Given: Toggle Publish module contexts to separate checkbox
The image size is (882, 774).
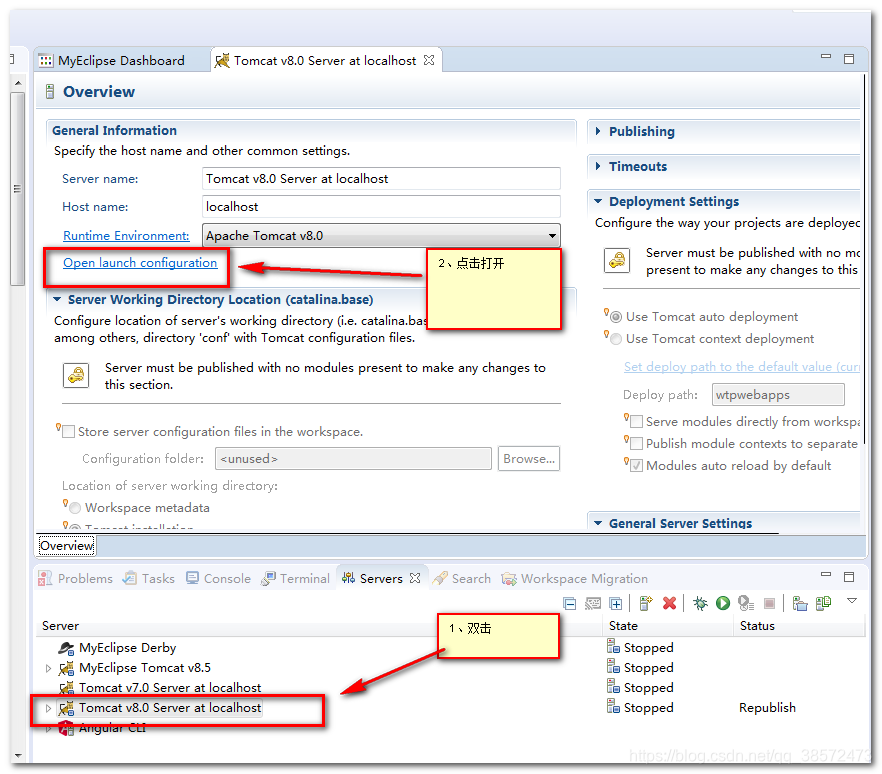Looking at the screenshot, I should (x=637, y=444).
